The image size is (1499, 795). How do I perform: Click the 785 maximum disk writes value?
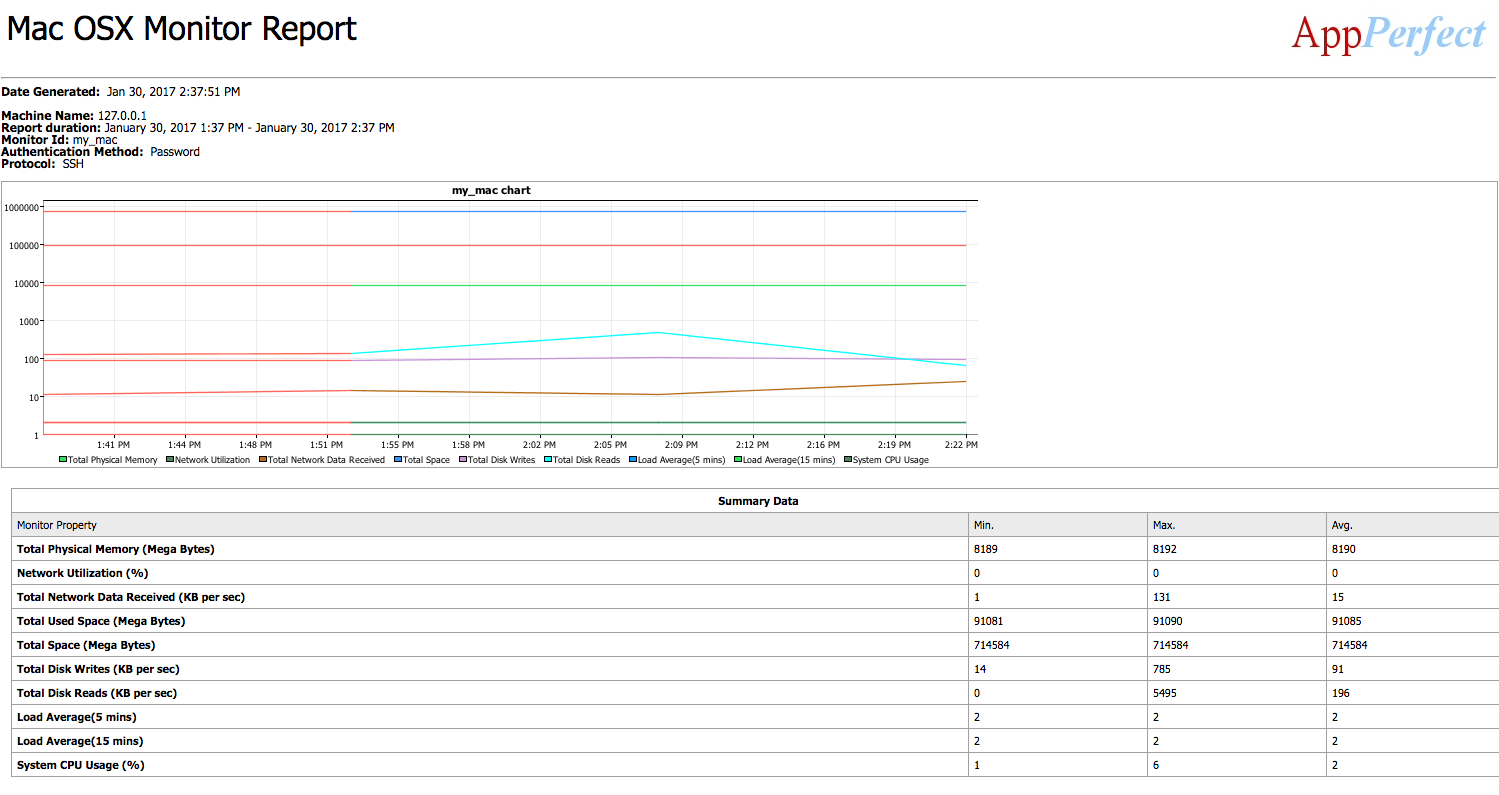1162,669
